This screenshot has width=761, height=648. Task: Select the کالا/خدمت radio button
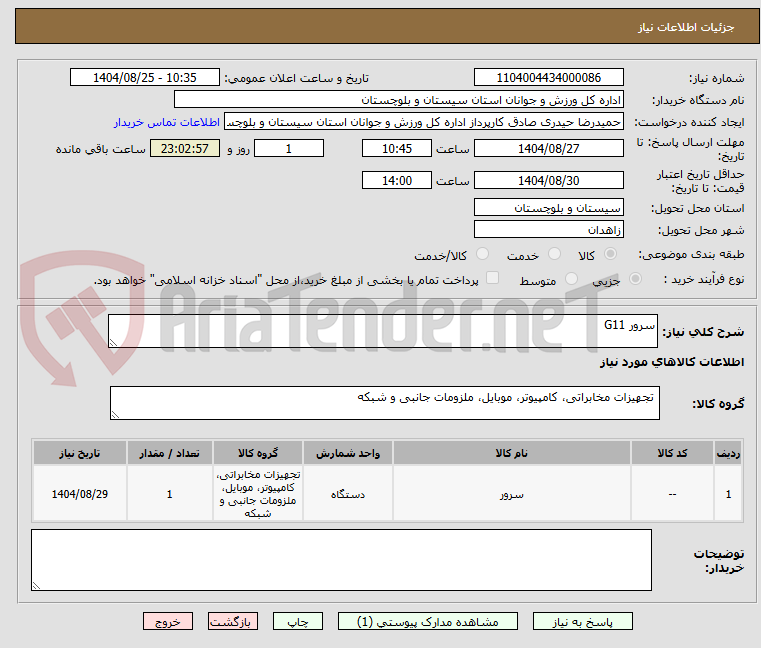(x=482, y=254)
